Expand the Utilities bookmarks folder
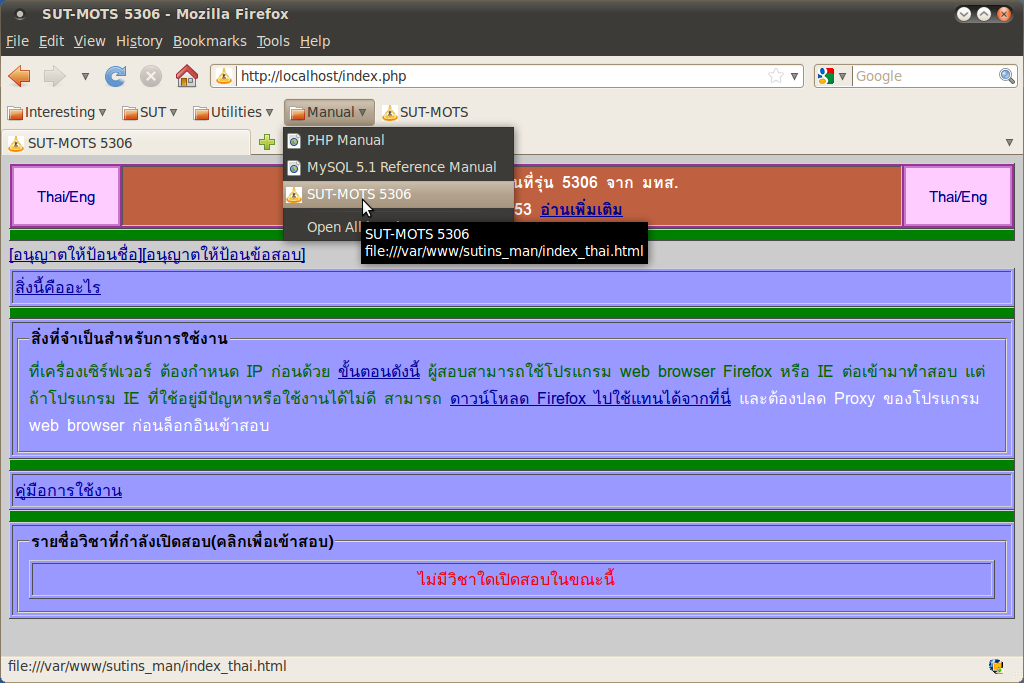The image size is (1024, 683). (x=233, y=112)
